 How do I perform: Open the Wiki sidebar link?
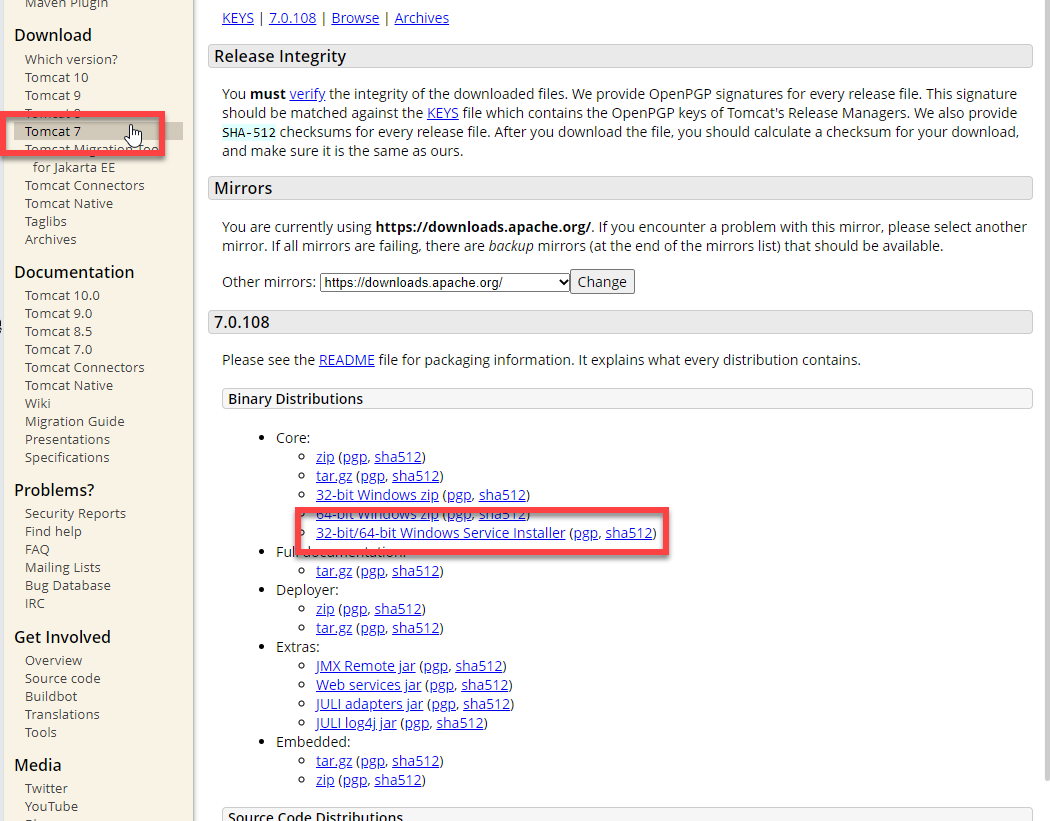click(38, 404)
